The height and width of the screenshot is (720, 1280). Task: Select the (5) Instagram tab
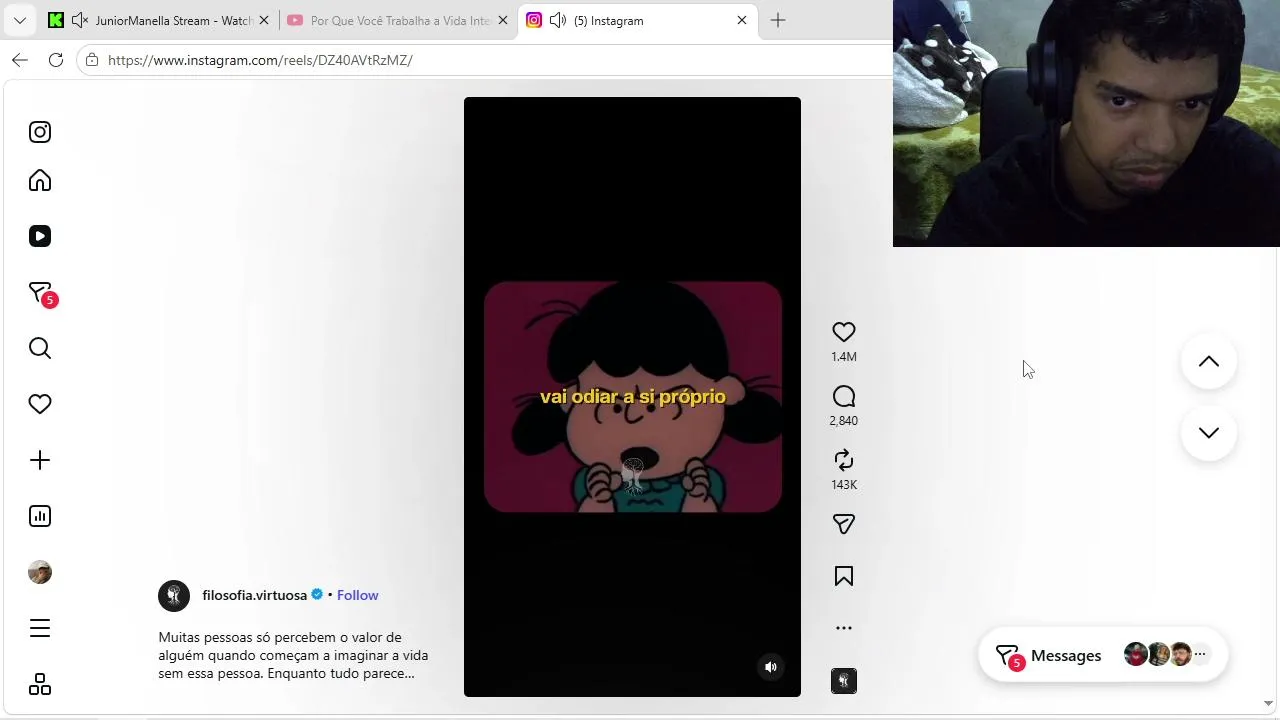tap(637, 20)
